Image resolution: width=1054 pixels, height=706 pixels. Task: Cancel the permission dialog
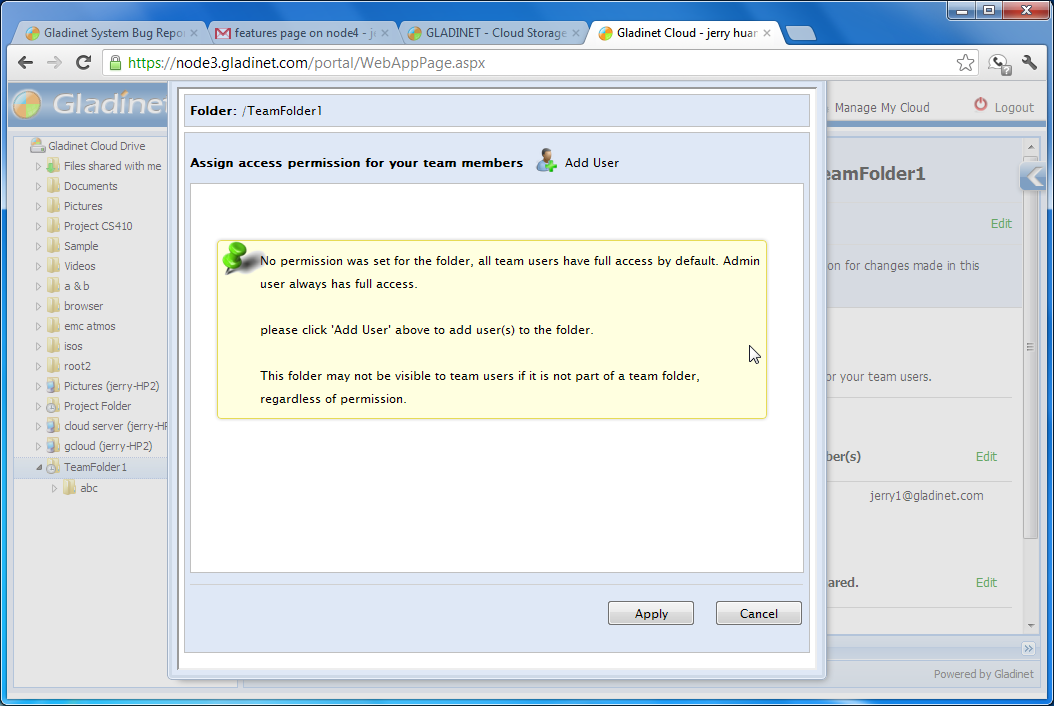[x=758, y=613]
